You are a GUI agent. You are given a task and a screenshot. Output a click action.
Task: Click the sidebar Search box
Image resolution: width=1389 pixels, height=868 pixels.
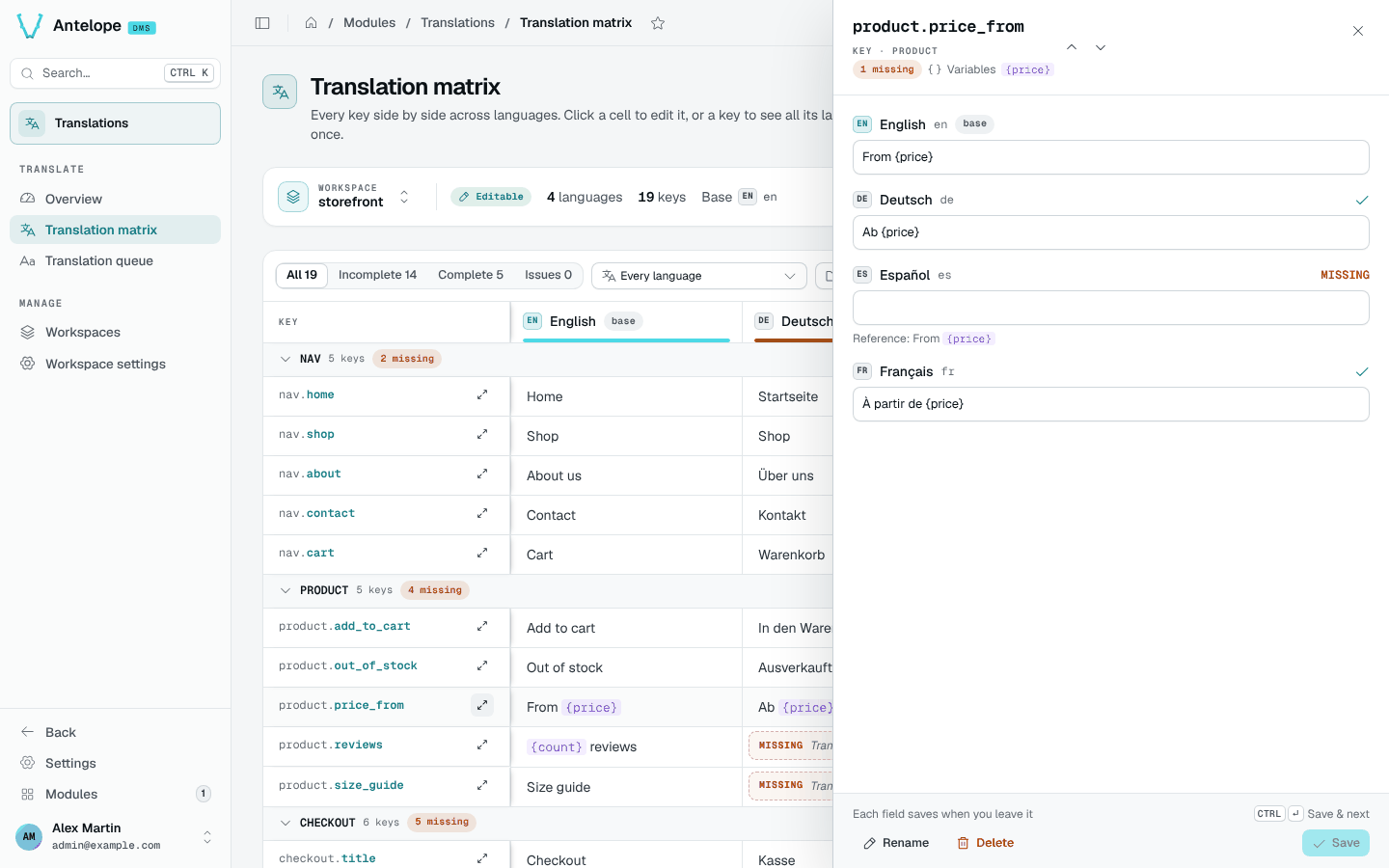point(115,73)
